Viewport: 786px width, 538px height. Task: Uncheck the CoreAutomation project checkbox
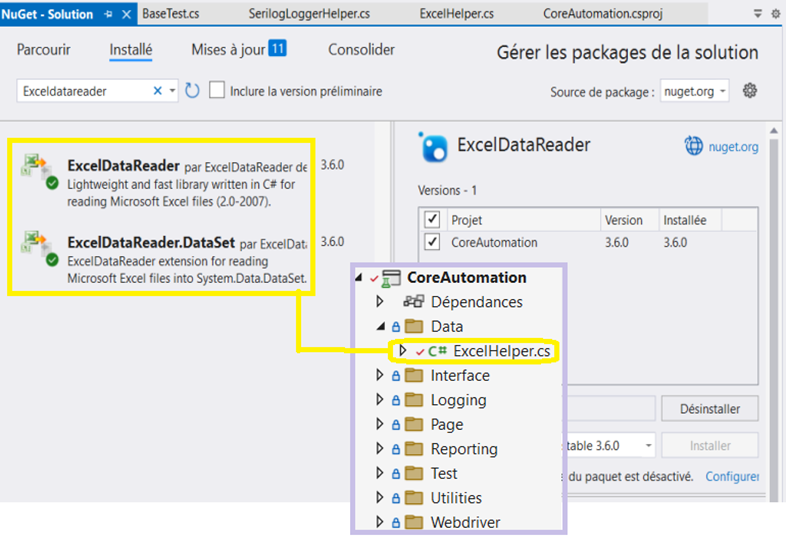pos(432,242)
